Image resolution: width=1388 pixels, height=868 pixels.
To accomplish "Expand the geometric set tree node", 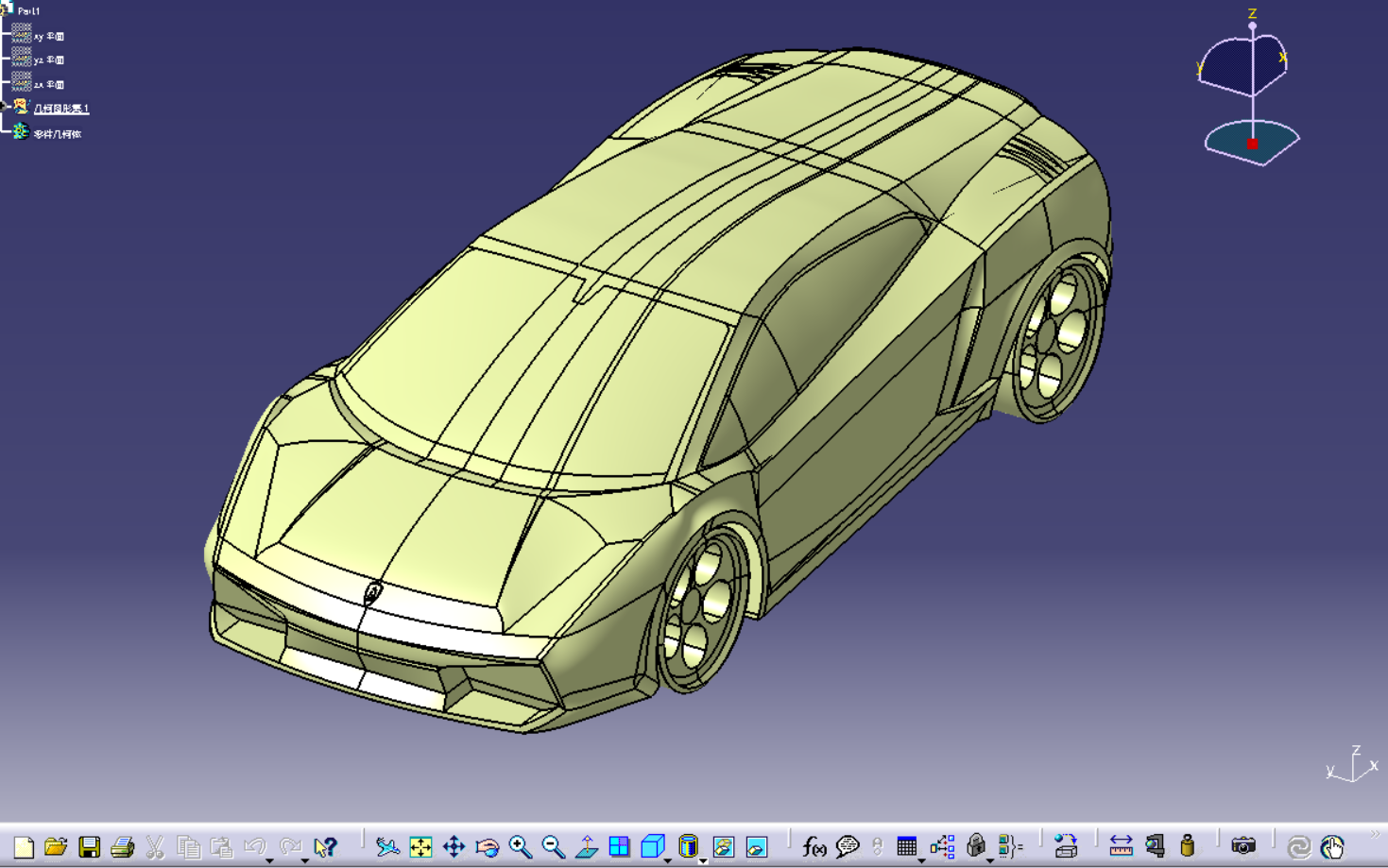I will point(5,108).
